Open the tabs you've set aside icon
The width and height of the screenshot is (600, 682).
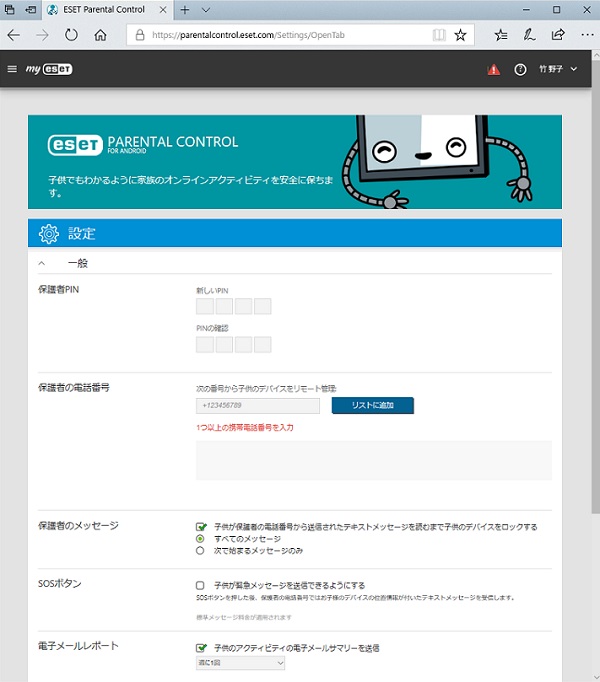tap(10, 10)
